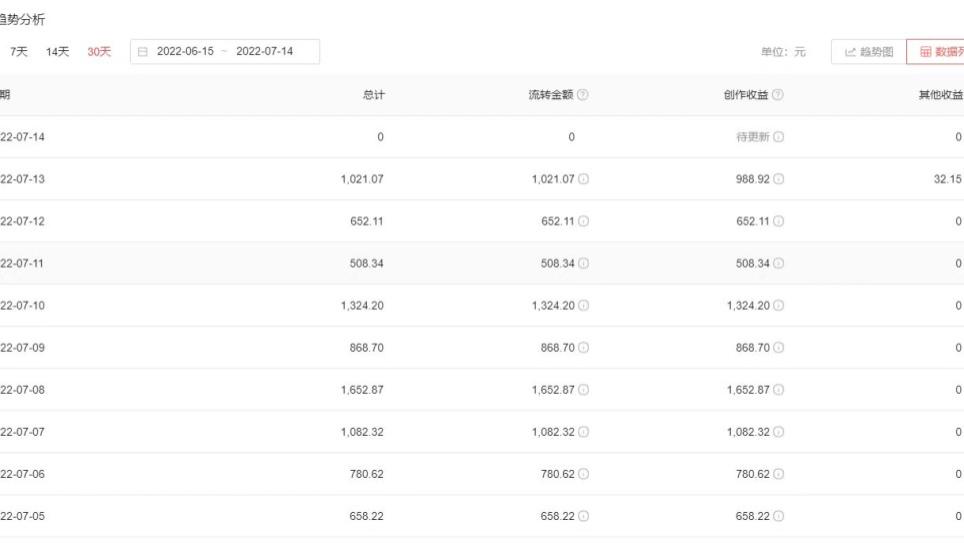Click info icon beside 508.34 流转金额
Image resolution: width=964 pixels, height=543 pixels.
click(x=583, y=264)
